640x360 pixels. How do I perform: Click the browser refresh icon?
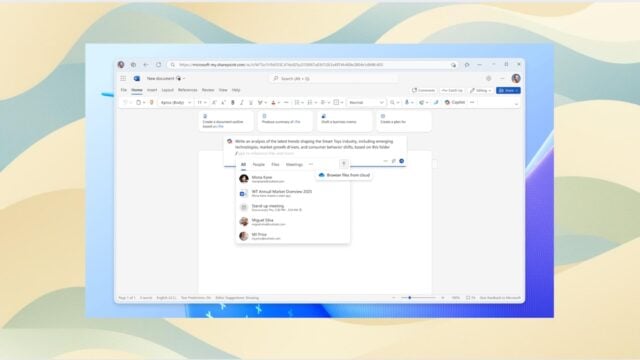[x=158, y=65]
